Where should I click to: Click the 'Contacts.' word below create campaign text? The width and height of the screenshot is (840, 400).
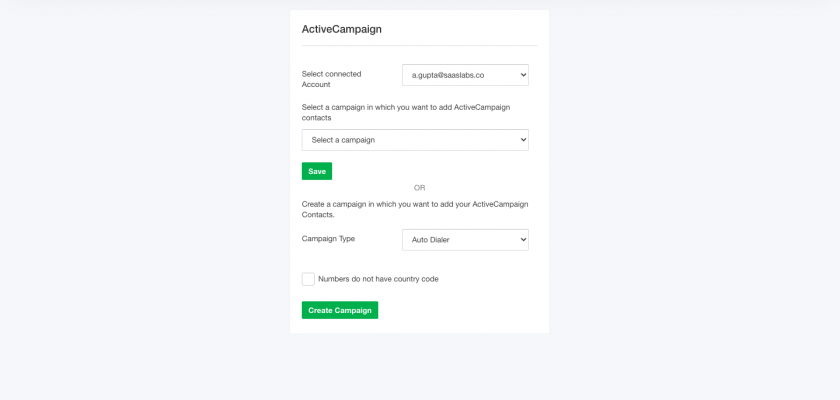click(x=318, y=215)
